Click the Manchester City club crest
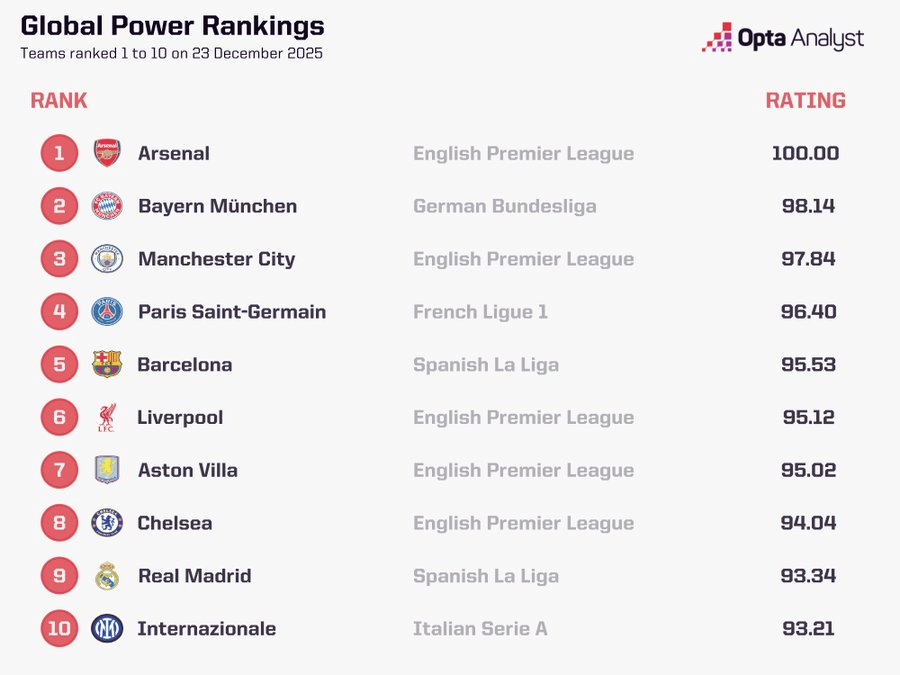 coord(107,259)
